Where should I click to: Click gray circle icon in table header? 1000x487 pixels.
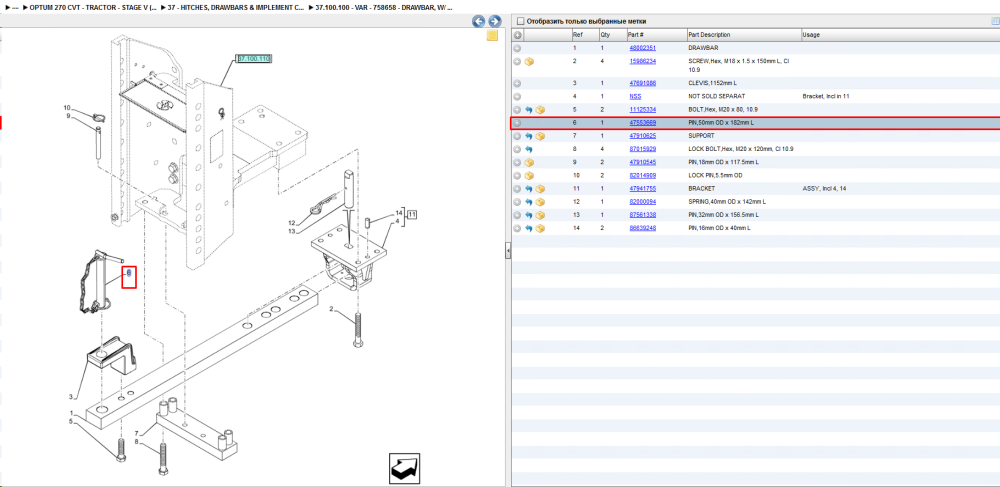point(517,35)
